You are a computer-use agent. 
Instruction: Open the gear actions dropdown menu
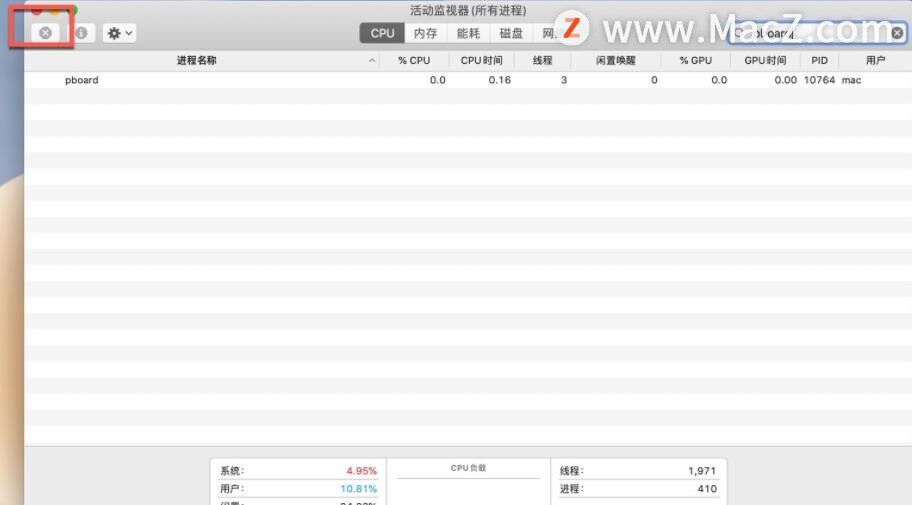[x=119, y=33]
